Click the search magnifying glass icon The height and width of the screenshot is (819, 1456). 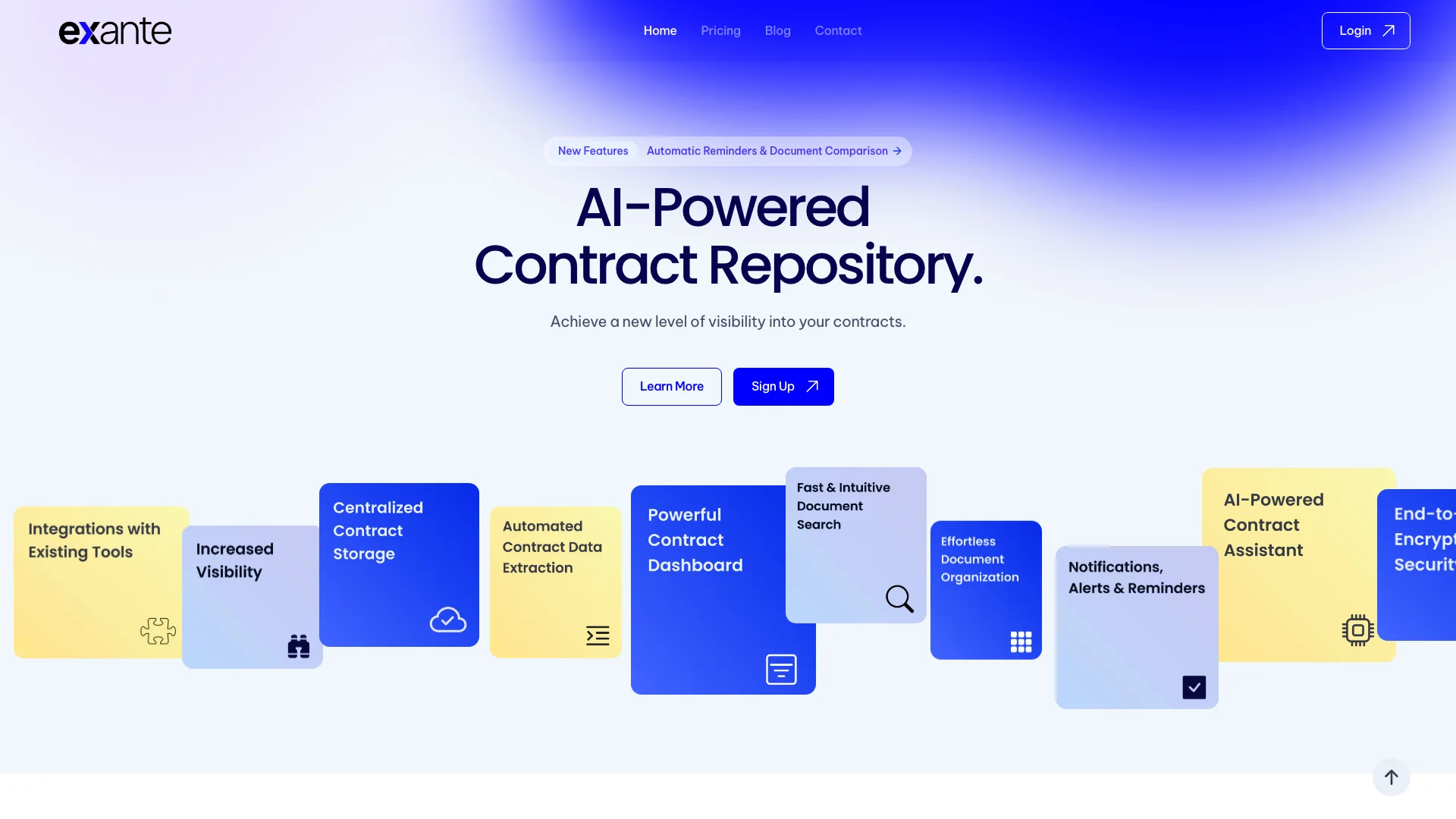(898, 599)
